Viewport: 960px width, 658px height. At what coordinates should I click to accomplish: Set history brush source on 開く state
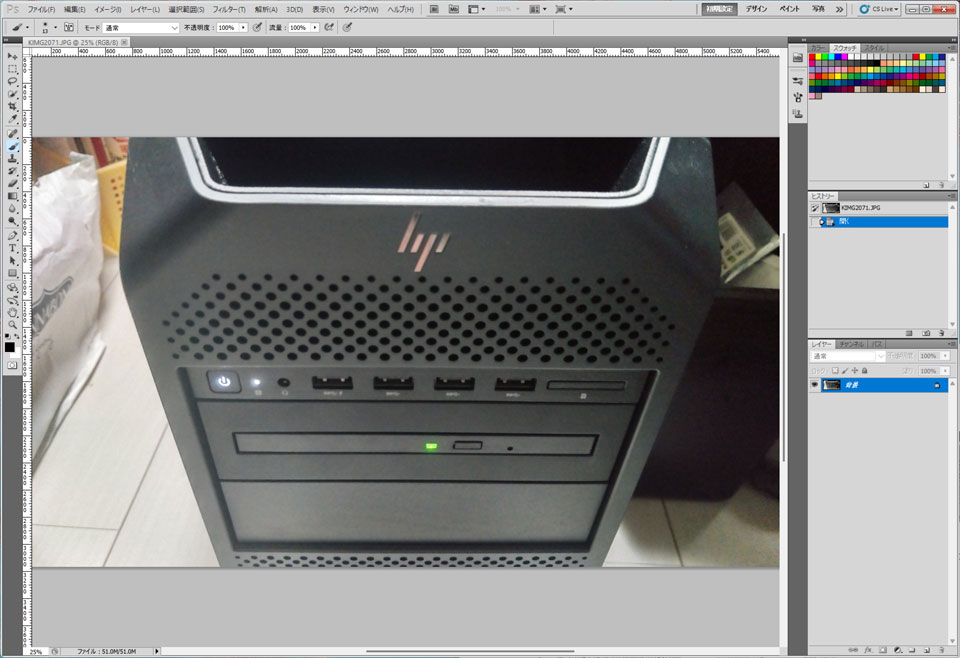[x=815, y=222]
